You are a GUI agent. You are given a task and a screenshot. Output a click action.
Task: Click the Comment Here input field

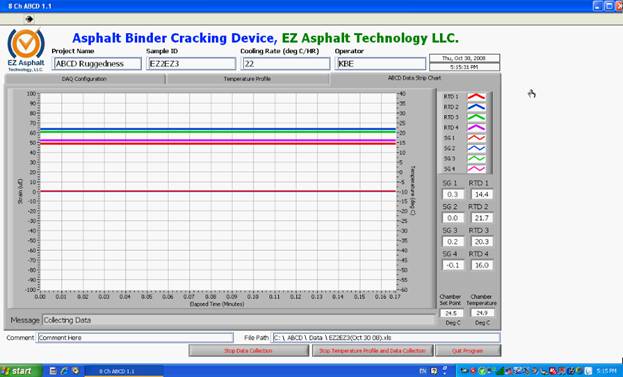coord(135,338)
